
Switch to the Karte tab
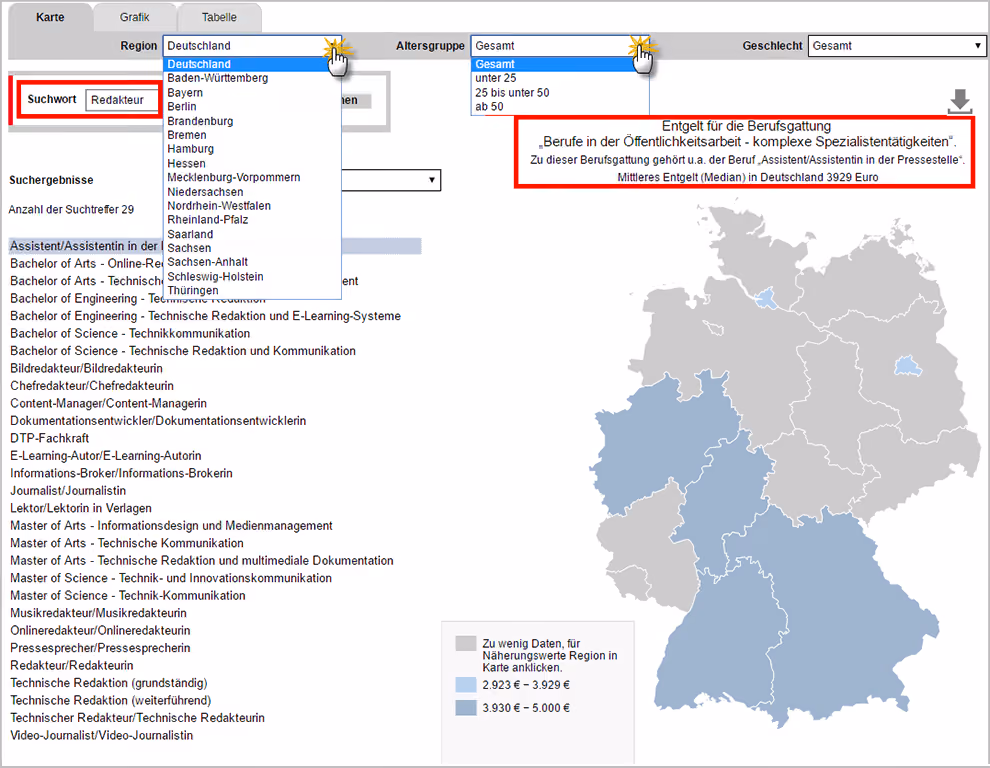(50, 17)
